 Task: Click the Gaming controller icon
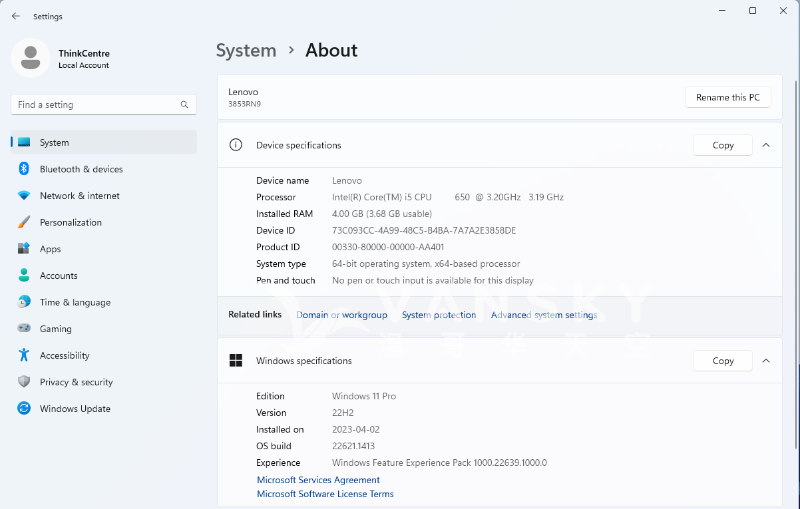tap(24, 328)
